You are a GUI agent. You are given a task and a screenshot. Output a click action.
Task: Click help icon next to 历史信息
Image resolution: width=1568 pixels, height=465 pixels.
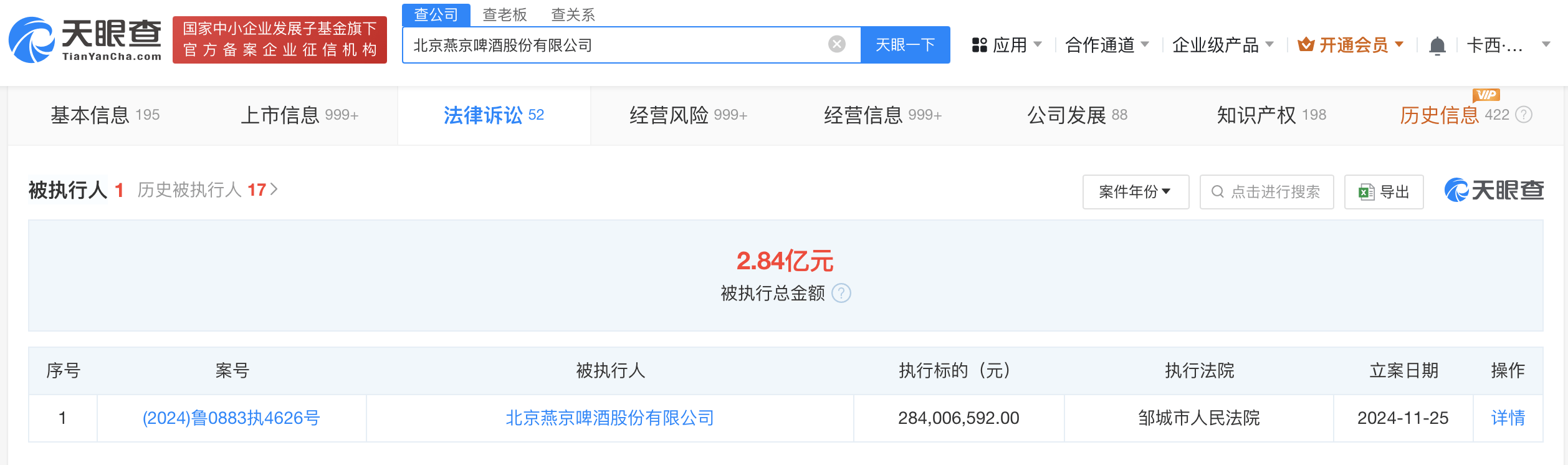coord(1524,115)
